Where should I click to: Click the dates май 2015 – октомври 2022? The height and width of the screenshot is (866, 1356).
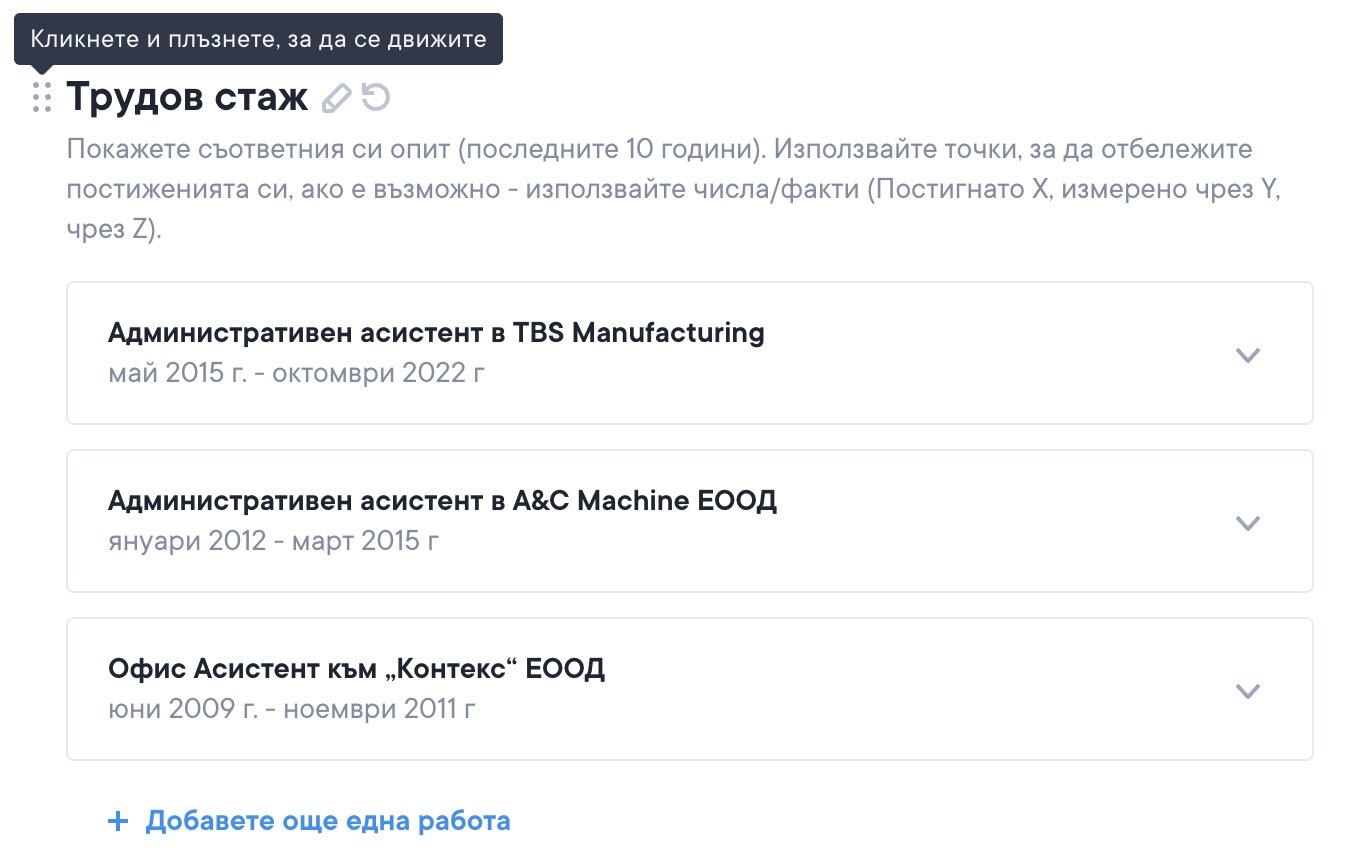tap(298, 374)
